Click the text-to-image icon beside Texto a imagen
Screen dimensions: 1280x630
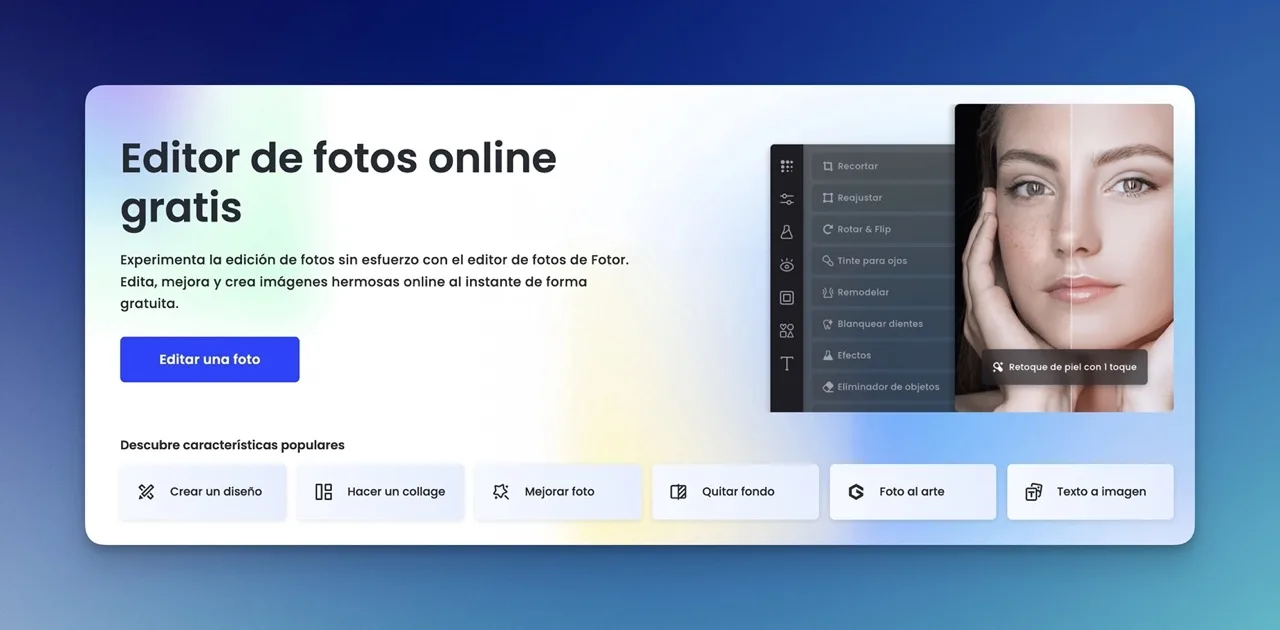click(1033, 491)
